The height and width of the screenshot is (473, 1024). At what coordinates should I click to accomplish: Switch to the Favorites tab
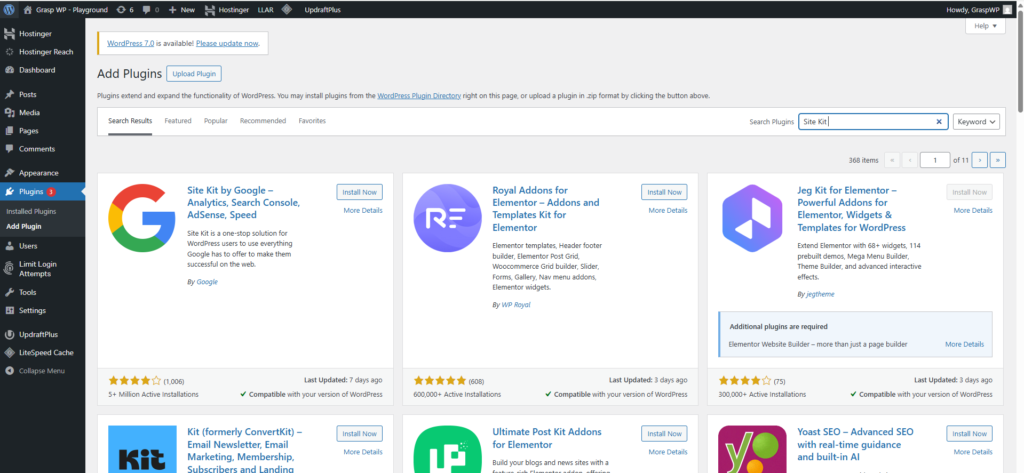(312, 121)
